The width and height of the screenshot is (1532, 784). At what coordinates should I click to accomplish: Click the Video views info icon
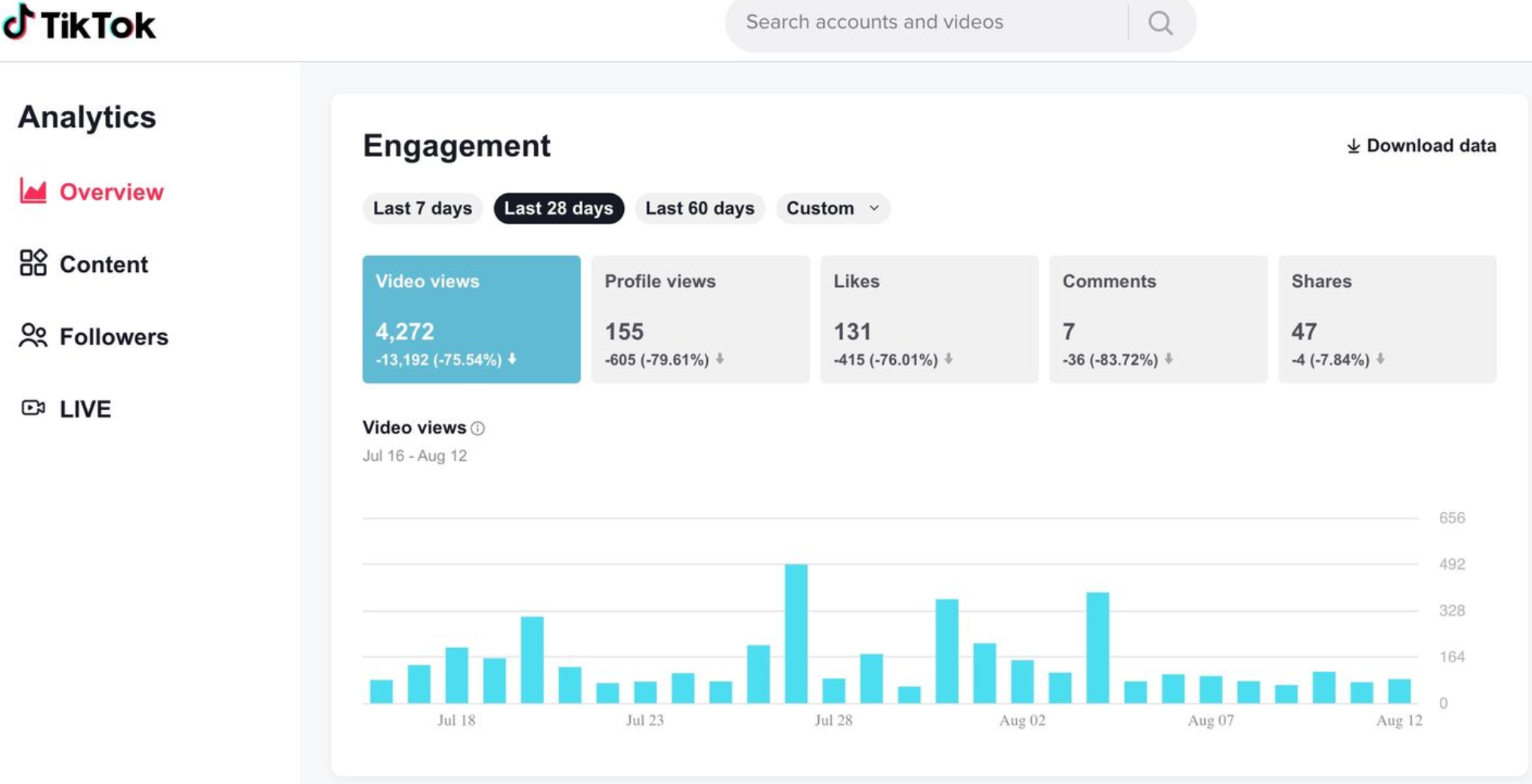tap(477, 428)
